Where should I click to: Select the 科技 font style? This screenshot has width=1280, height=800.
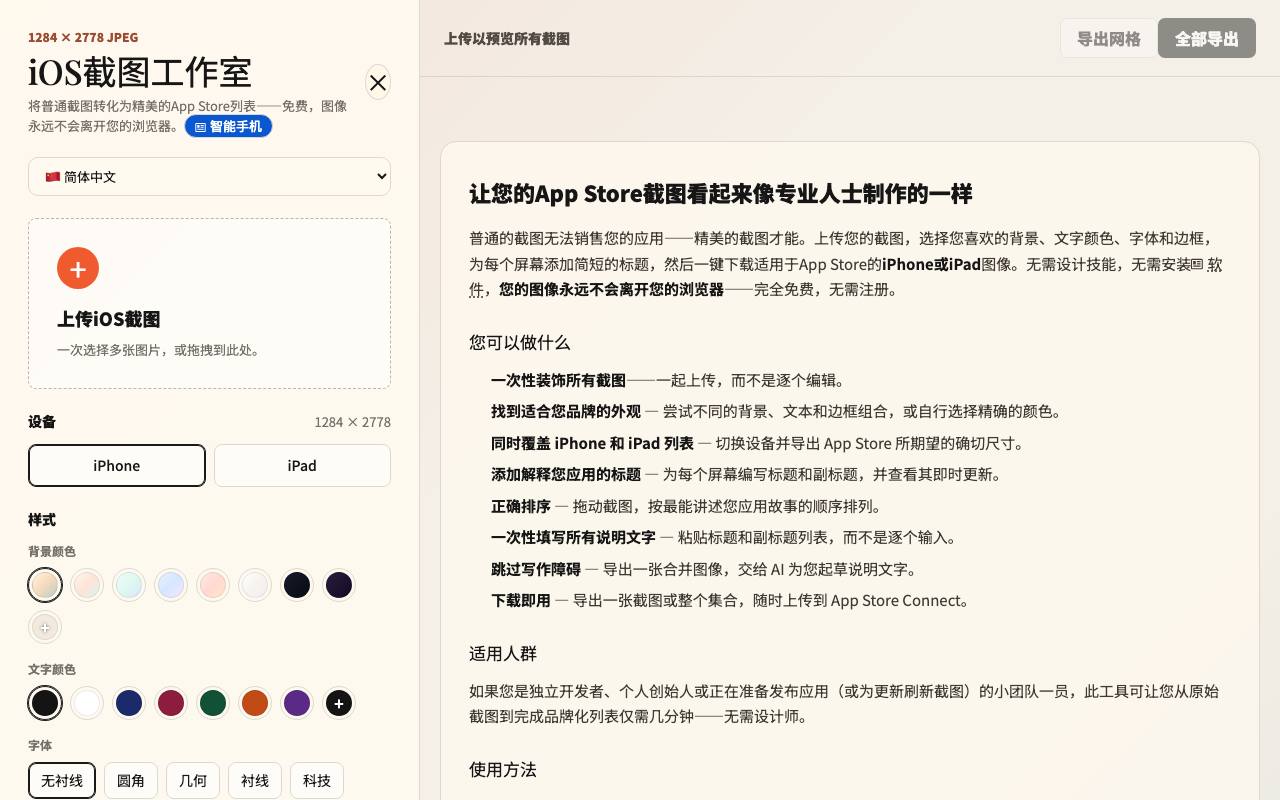coord(317,781)
